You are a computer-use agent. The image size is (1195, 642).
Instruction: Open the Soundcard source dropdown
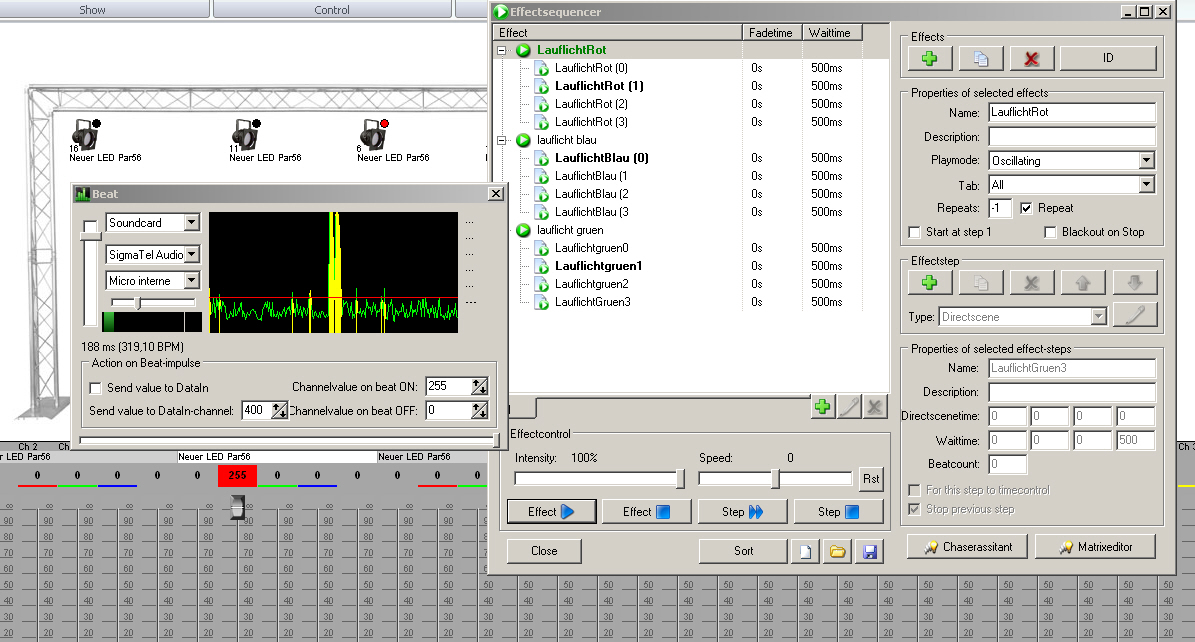point(192,223)
